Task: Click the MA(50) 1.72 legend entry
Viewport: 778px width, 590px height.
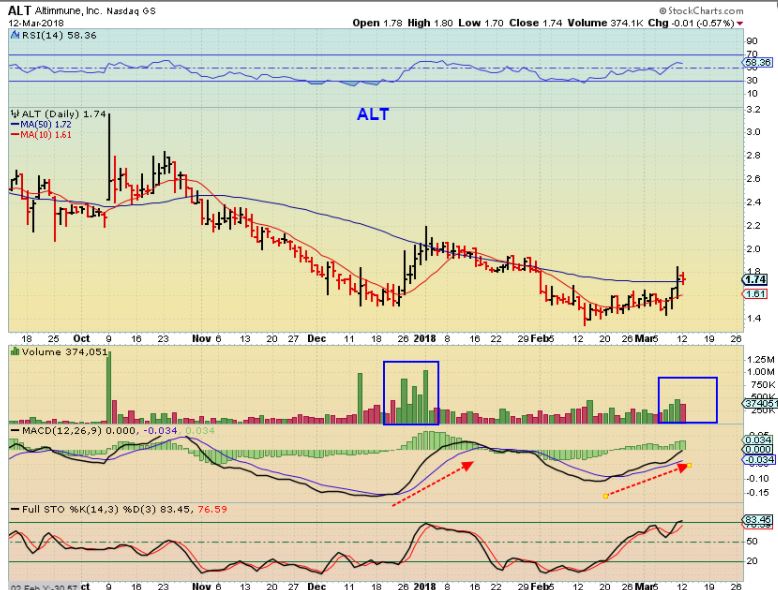Action: 41,125
